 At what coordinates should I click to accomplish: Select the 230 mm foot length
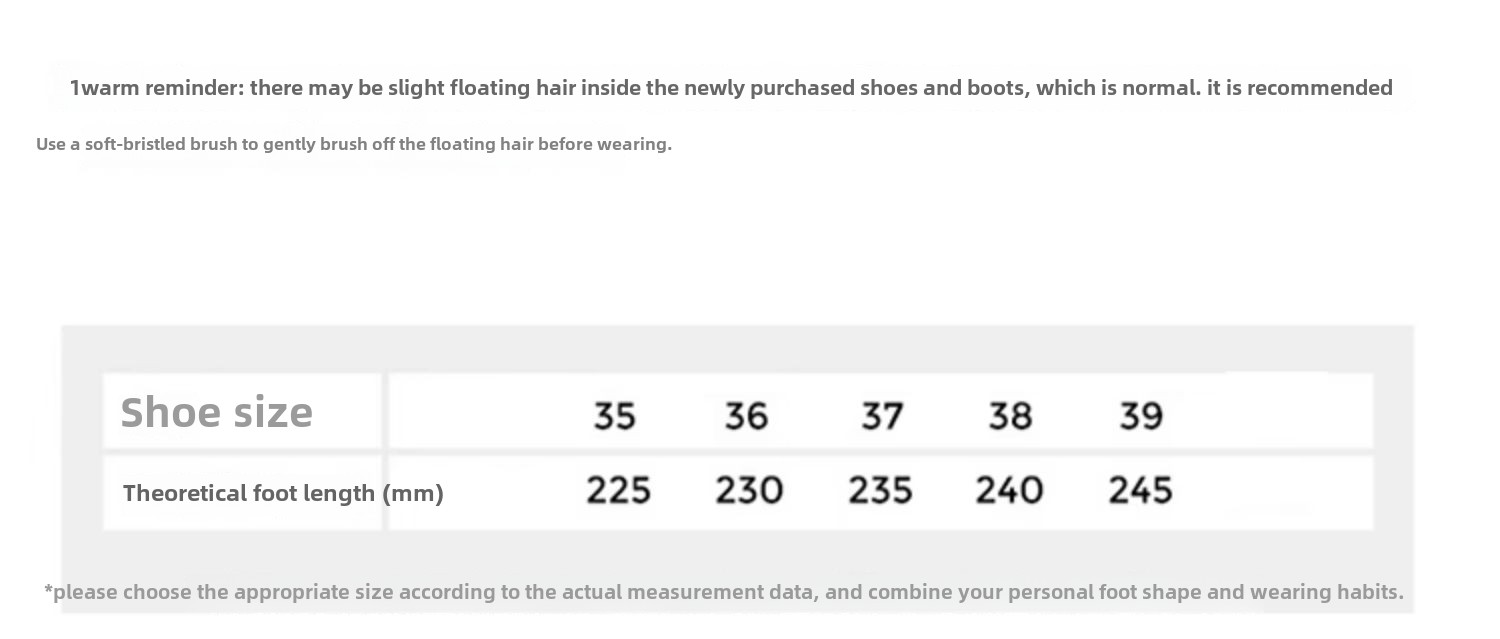749,490
